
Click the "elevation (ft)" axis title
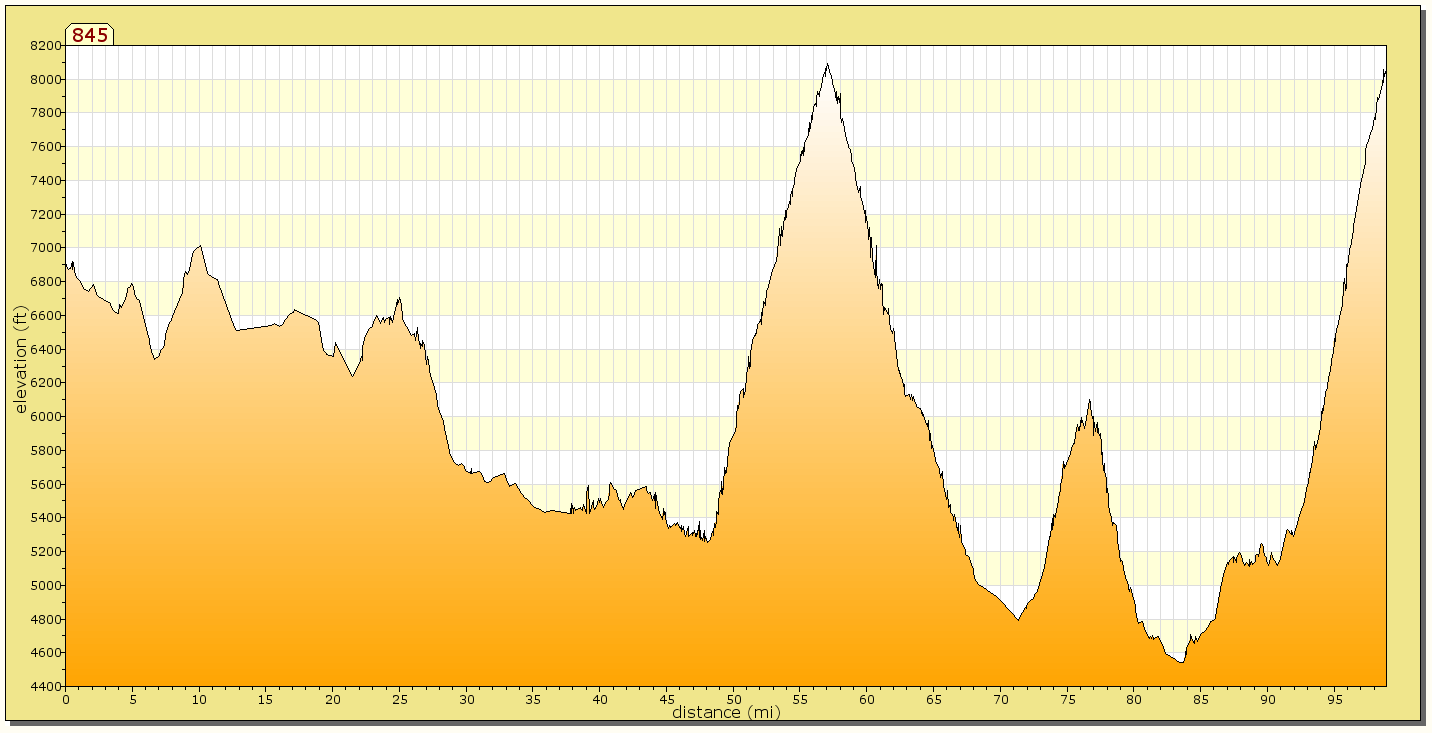[21, 360]
